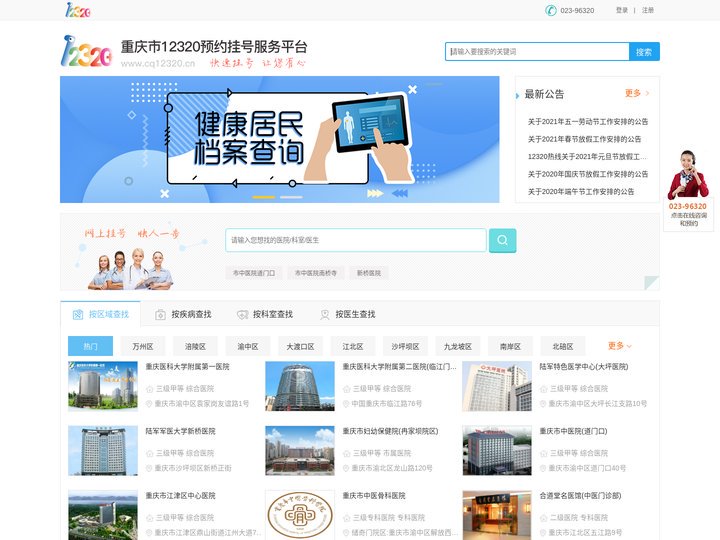Click address 中国重庆市临江路76号

point(387,404)
